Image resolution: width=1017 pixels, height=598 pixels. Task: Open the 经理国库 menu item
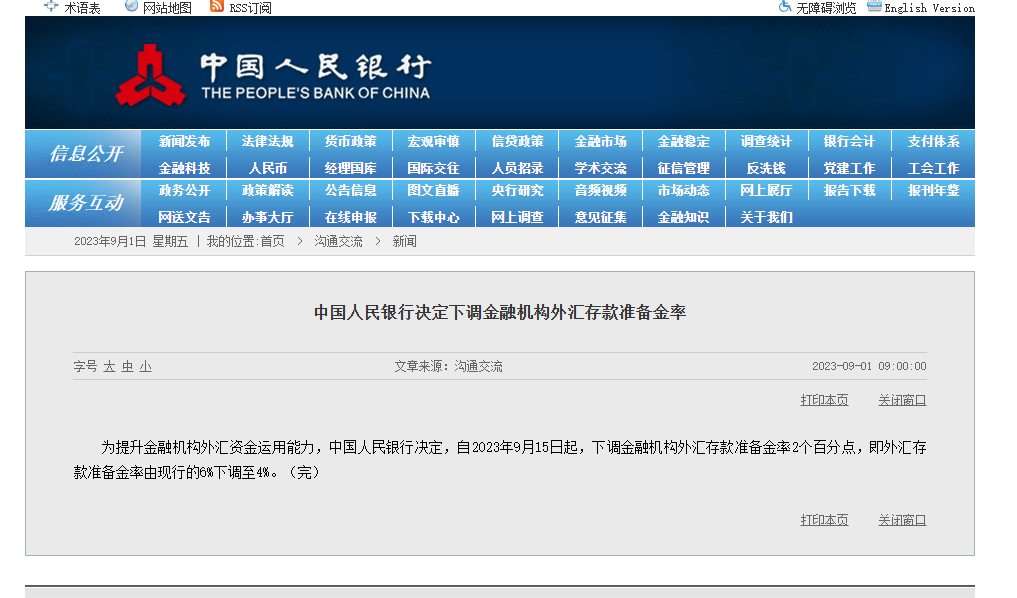351,169
